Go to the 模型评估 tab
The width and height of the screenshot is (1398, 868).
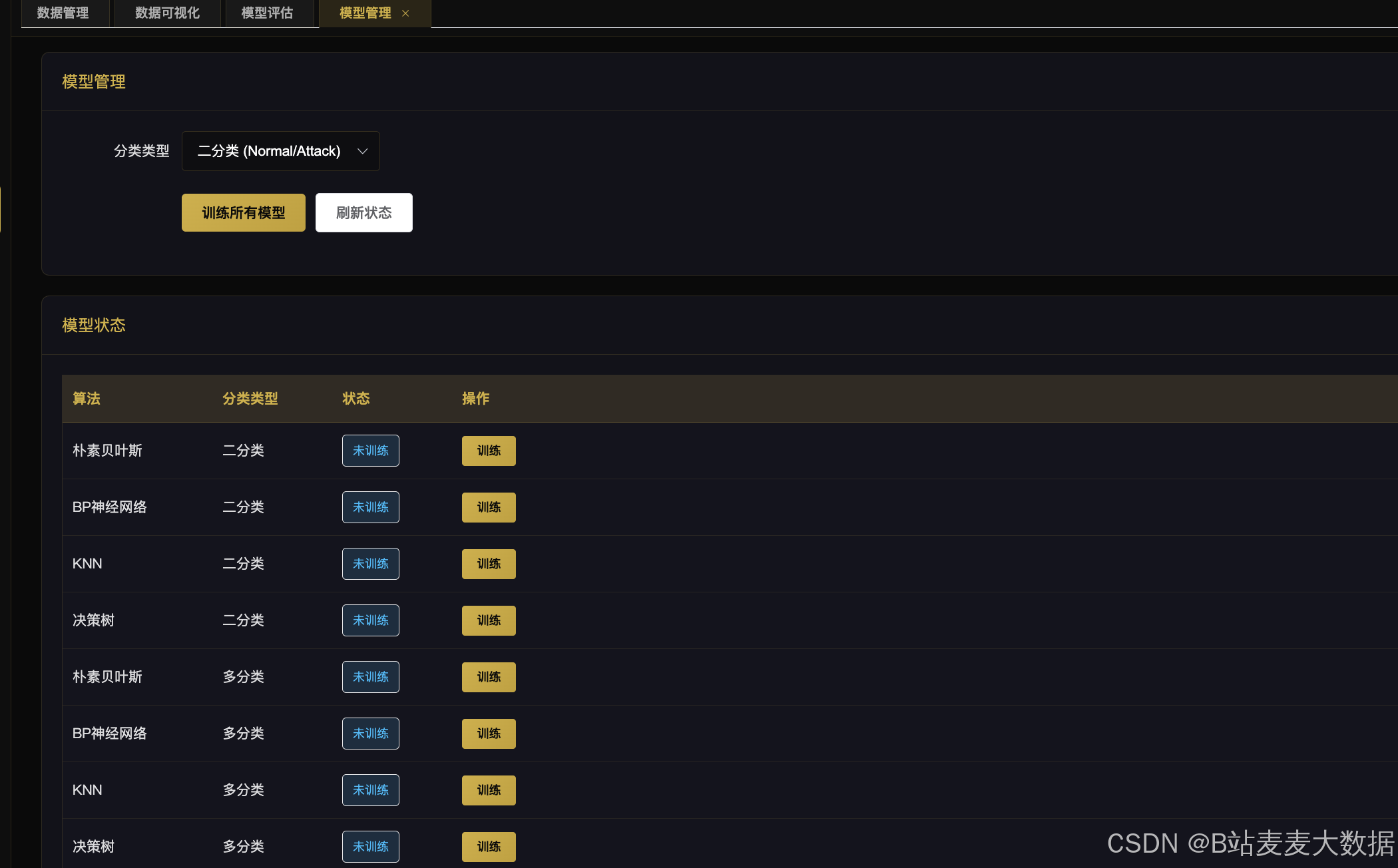(x=267, y=13)
